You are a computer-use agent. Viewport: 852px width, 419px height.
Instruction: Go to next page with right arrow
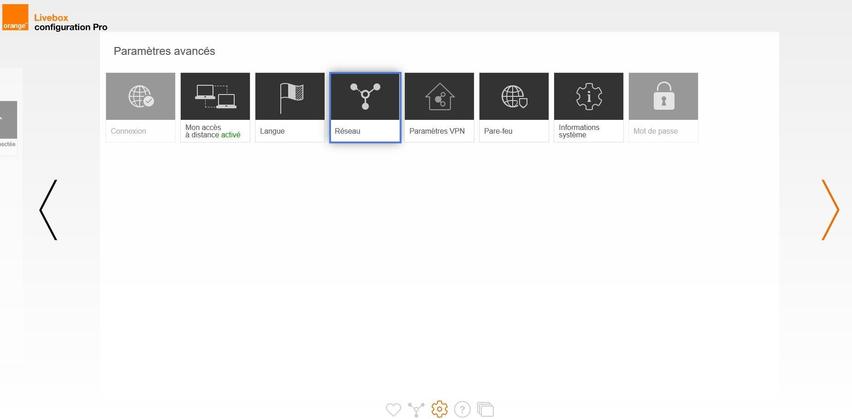830,210
